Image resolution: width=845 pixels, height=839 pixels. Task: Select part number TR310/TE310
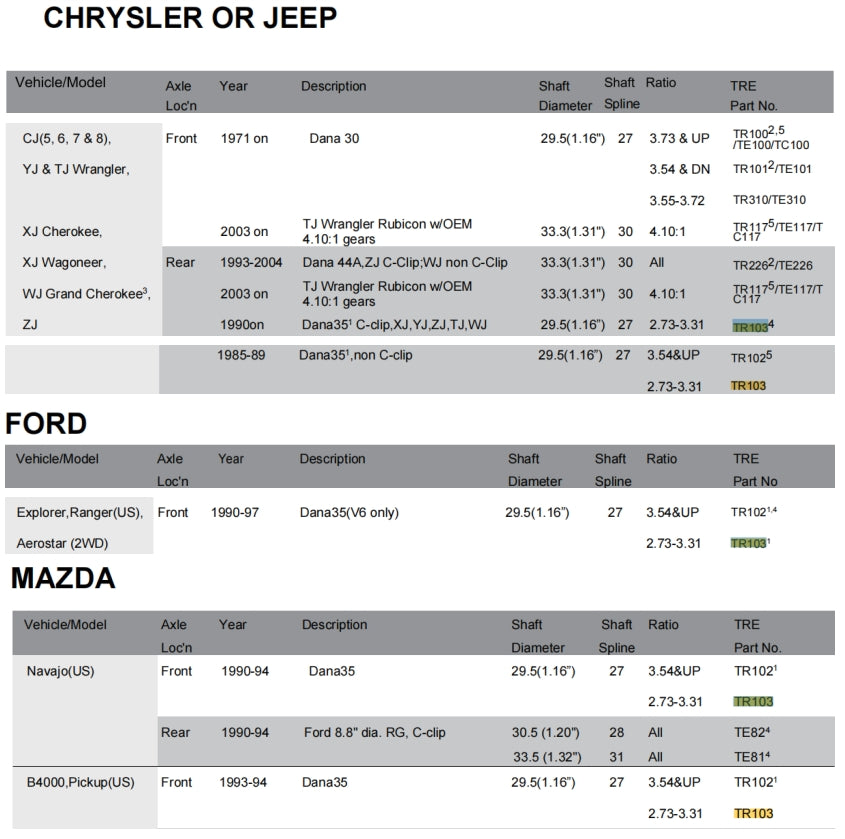[x=769, y=200]
